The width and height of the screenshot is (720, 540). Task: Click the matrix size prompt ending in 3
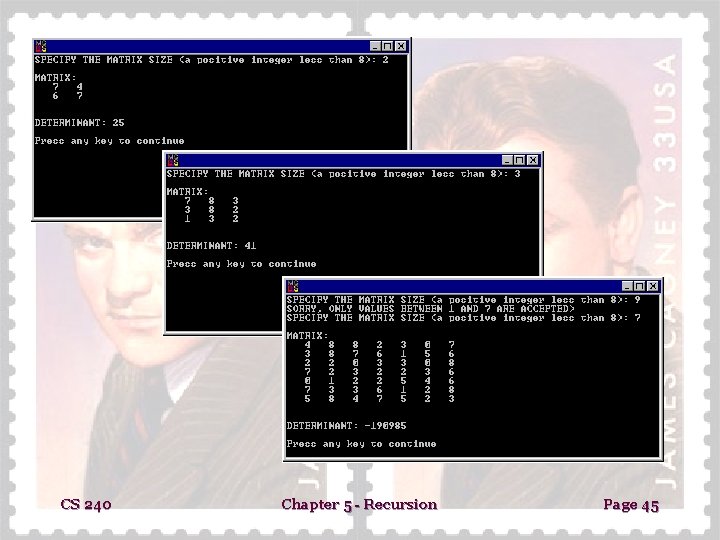click(x=343, y=174)
